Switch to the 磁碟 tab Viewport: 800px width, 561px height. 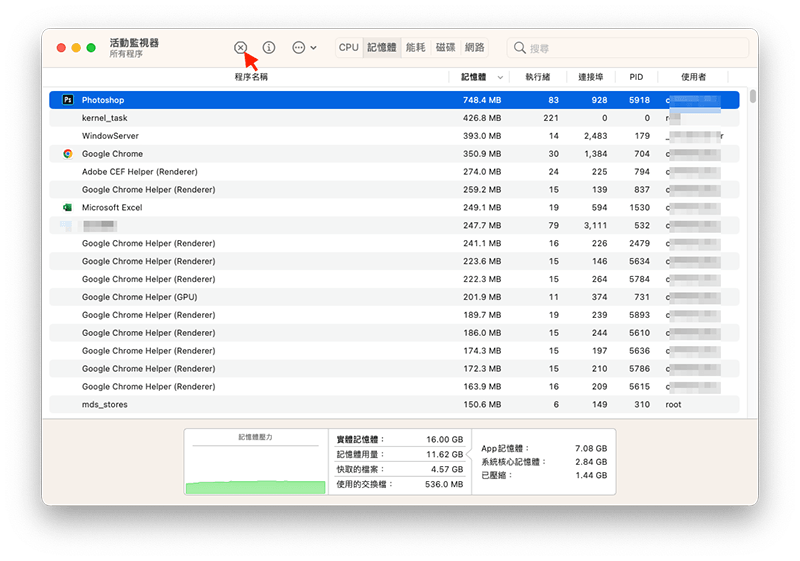click(x=445, y=47)
